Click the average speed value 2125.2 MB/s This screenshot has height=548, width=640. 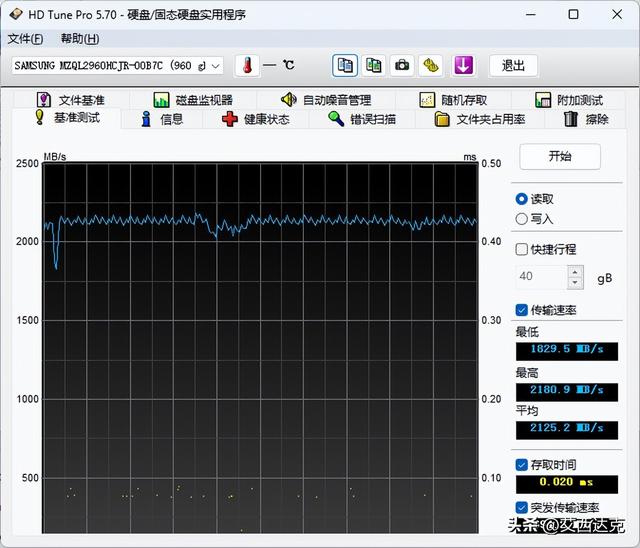(x=567, y=430)
